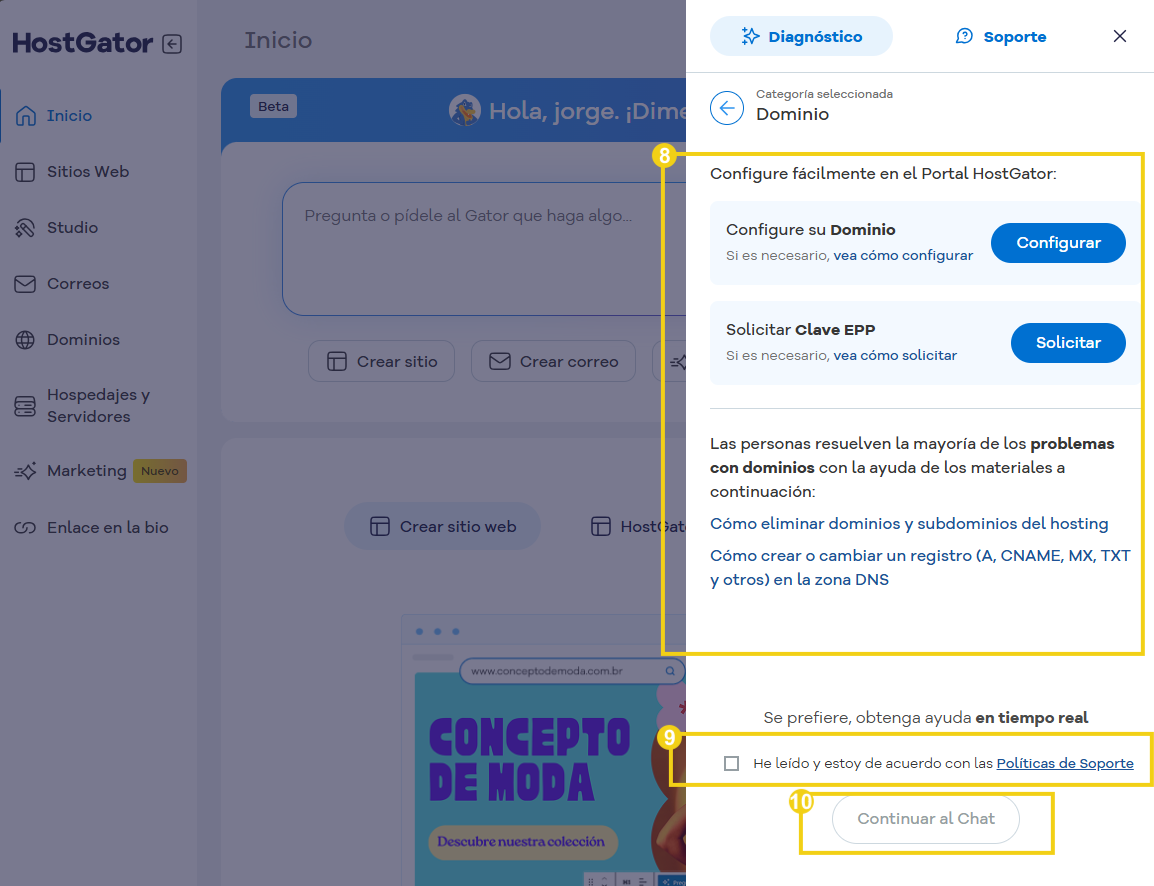Click the Continuar al Chat button

click(x=926, y=819)
